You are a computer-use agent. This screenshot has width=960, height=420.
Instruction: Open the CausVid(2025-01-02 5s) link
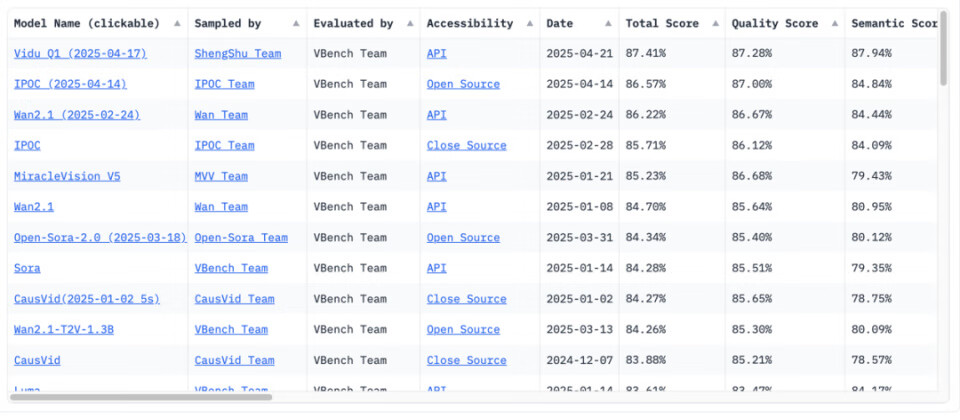(87, 299)
